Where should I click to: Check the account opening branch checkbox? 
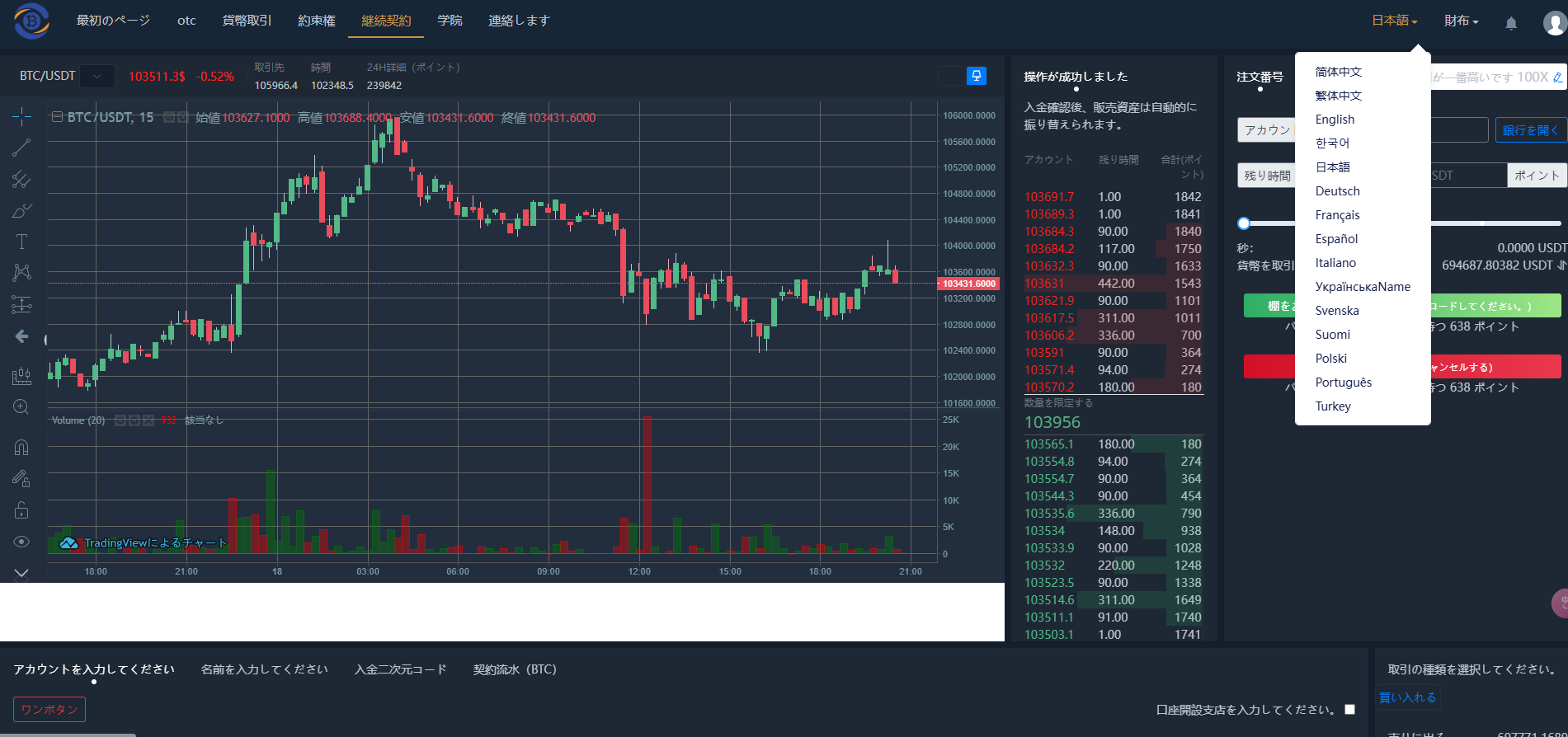tap(1349, 709)
